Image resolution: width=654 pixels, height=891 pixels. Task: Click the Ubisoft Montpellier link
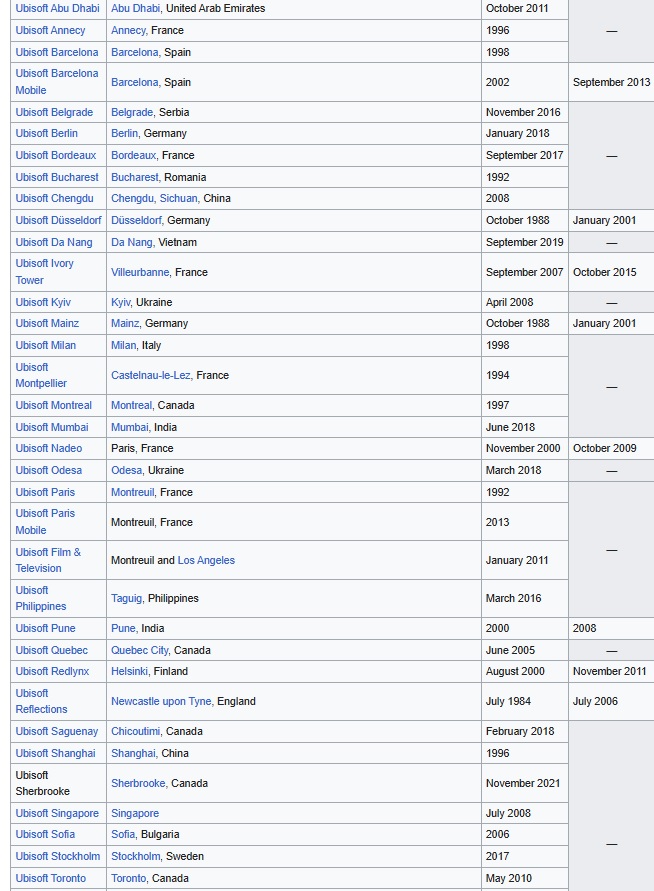pyautogui.click(x=41, y=375)
